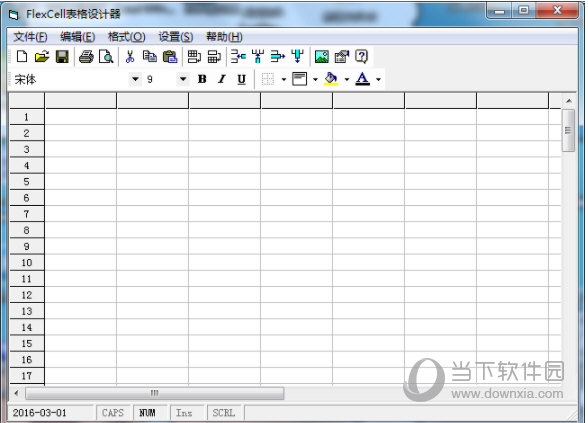Open the 格式(O) menu

(127, 37)
